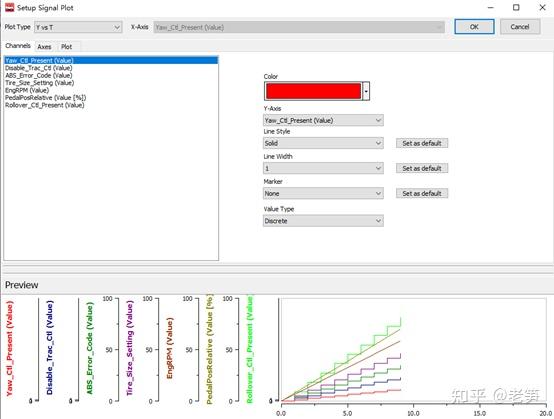
Task: Select ABS_Error_Code (Value) channel
Action: (39, 75)
